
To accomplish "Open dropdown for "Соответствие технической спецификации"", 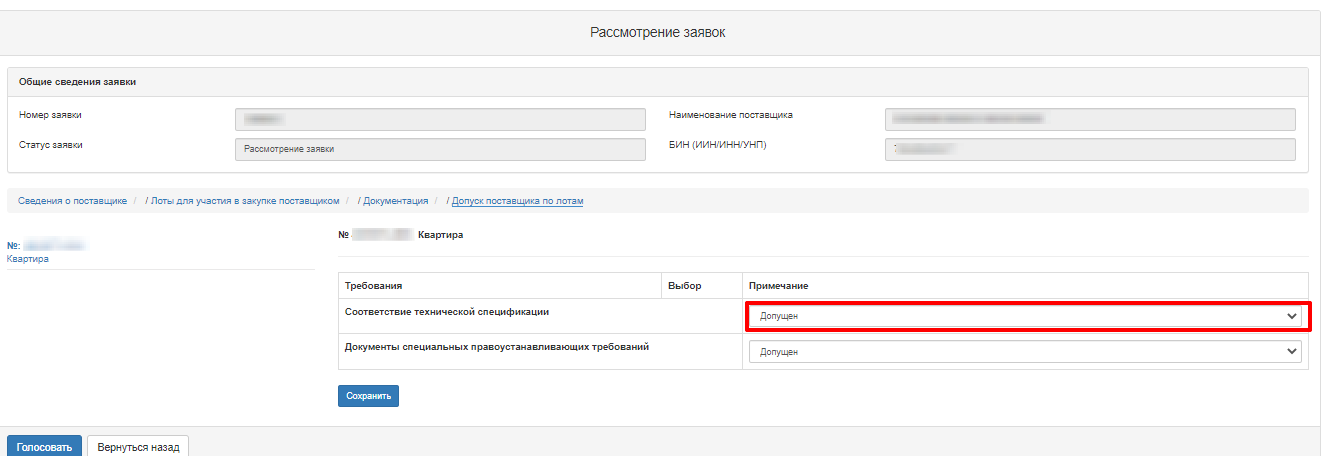I will [1025, 316].
